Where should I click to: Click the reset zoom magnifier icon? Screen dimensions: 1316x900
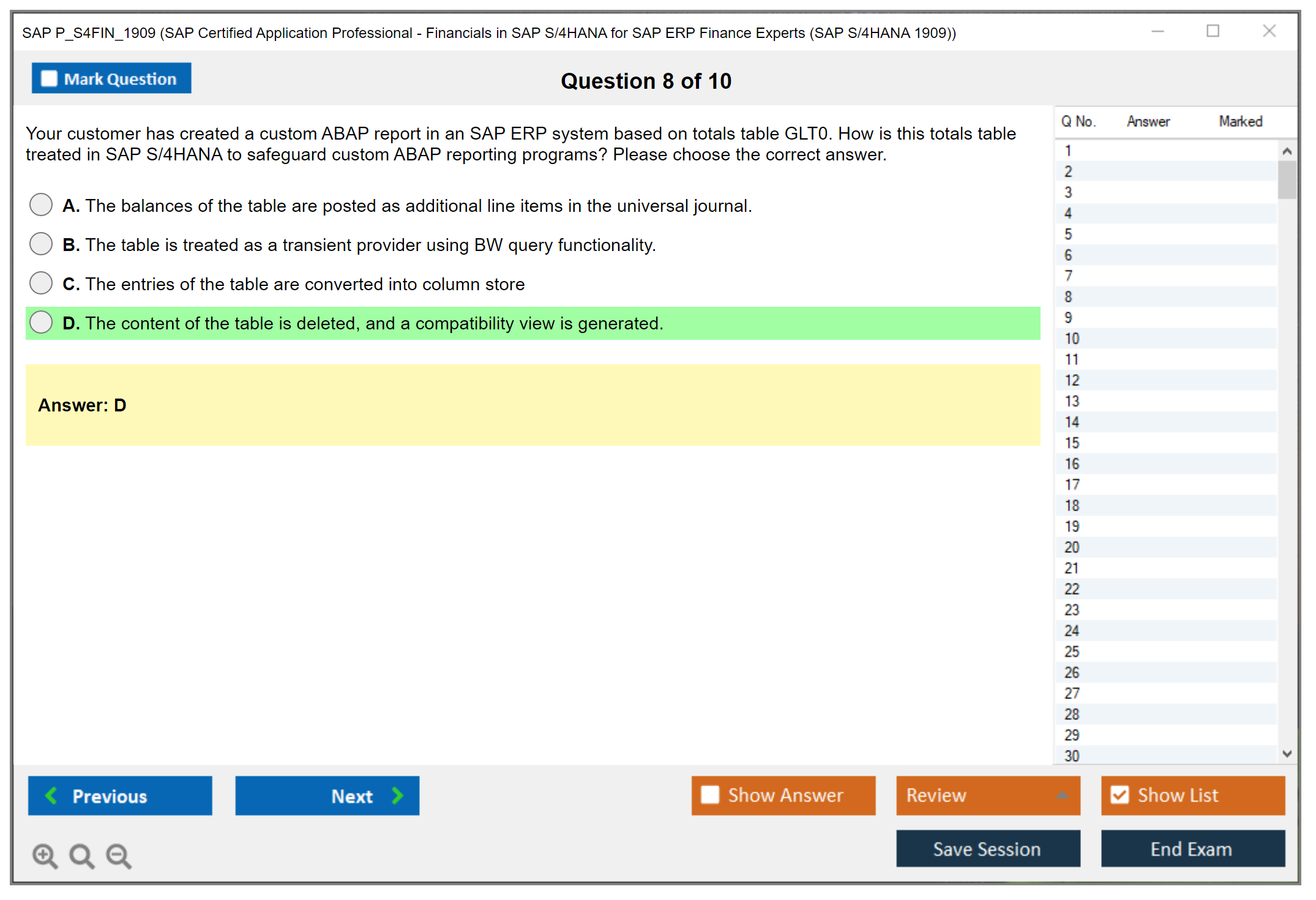(81, 855)
